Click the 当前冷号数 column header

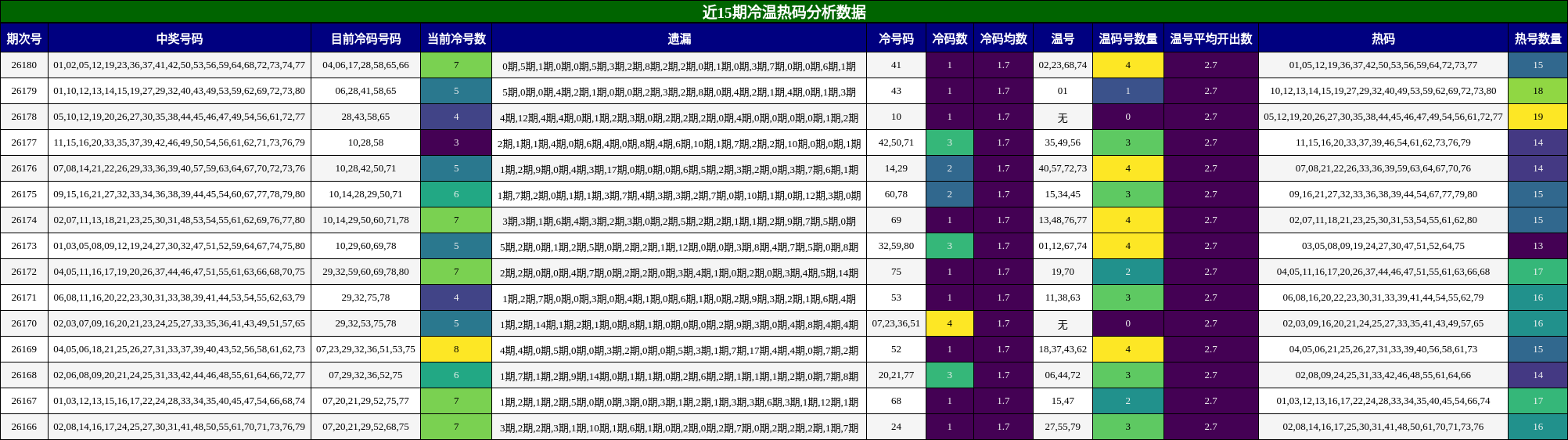click(x=456, y=38)
